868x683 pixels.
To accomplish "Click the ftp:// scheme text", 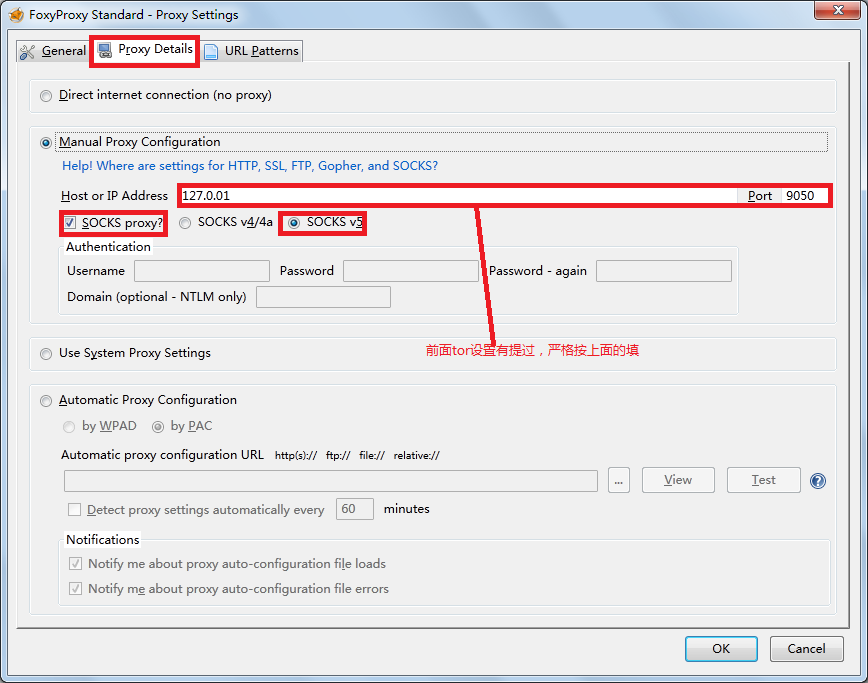I will tap(338, 456).
